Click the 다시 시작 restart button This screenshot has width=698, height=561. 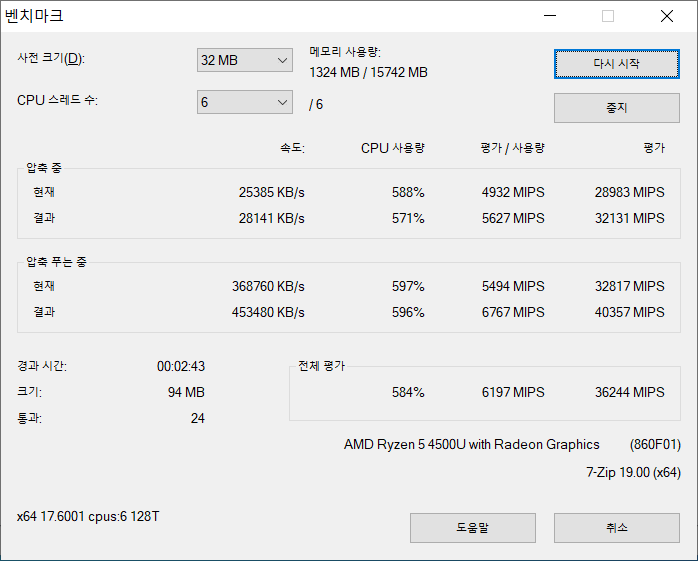pyautogui.click(x=617, y=64)
